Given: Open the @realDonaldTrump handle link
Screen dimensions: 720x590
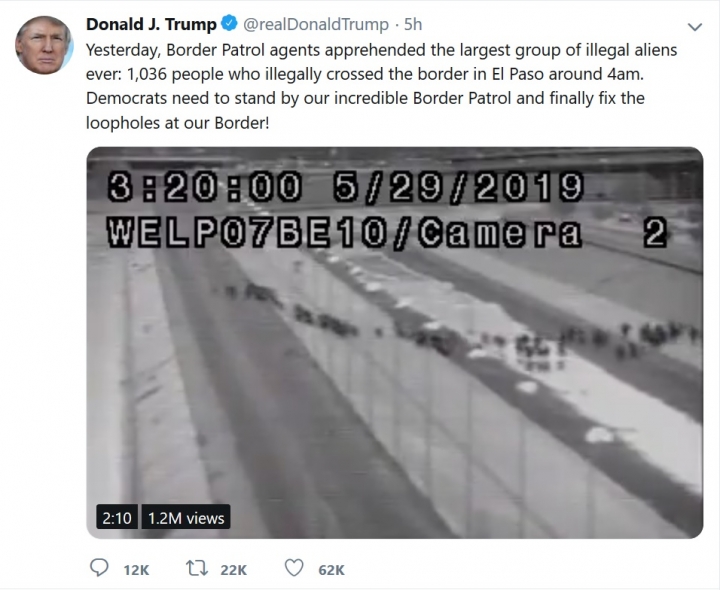Looking at the screenshot, I should tap(315, 24).
